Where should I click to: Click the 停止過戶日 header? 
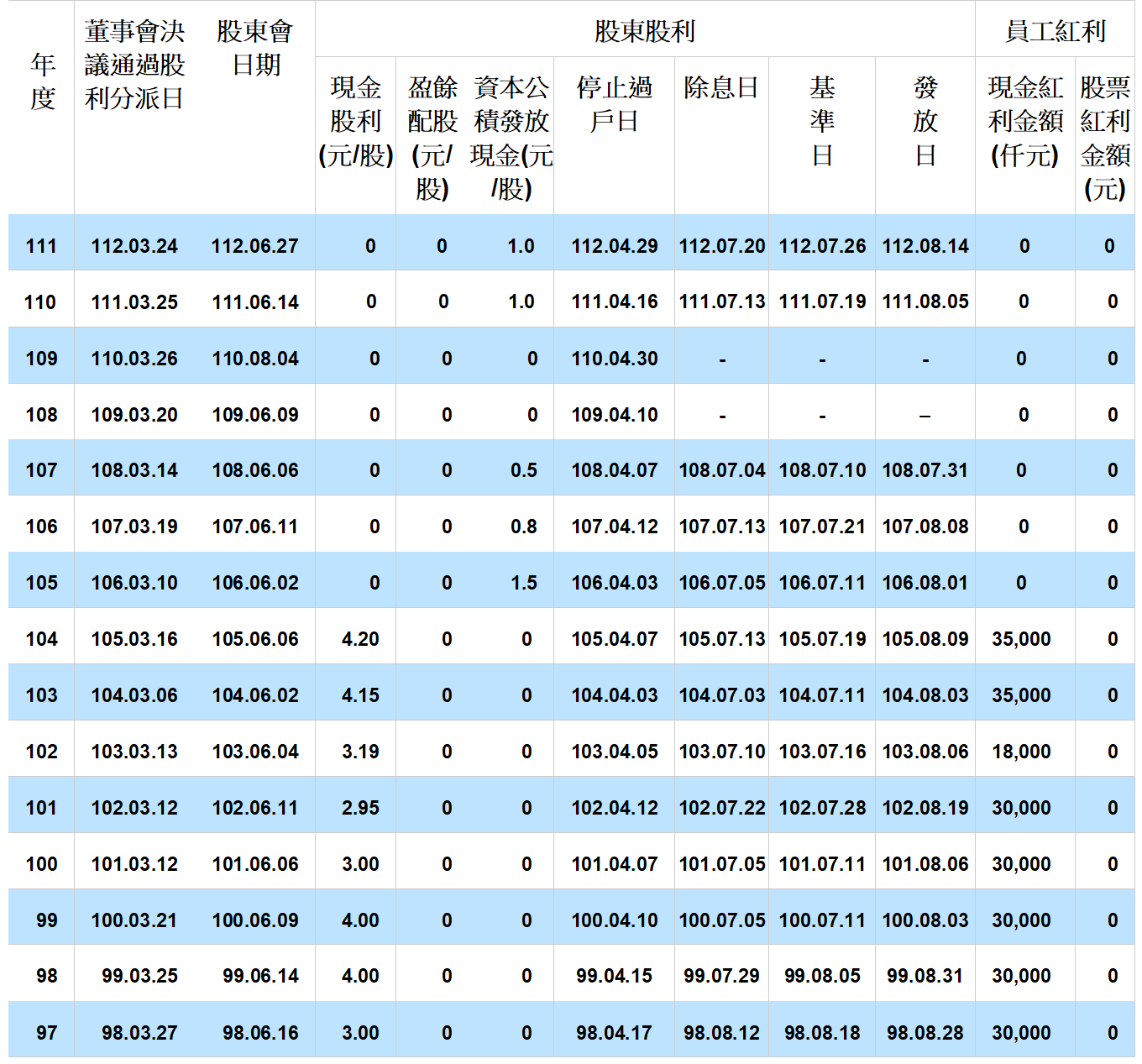point(614,104)
